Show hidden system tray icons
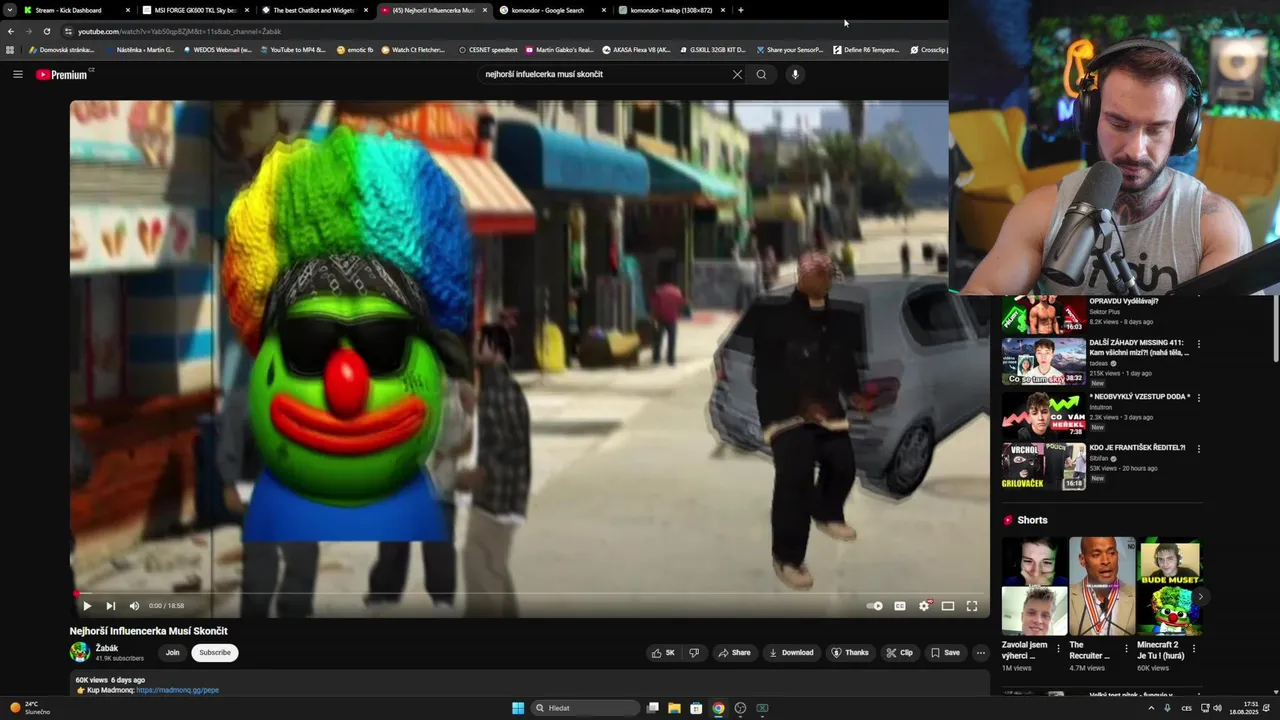The height and width of the screenshot is (720, 1280). [x=1151, y=708]
